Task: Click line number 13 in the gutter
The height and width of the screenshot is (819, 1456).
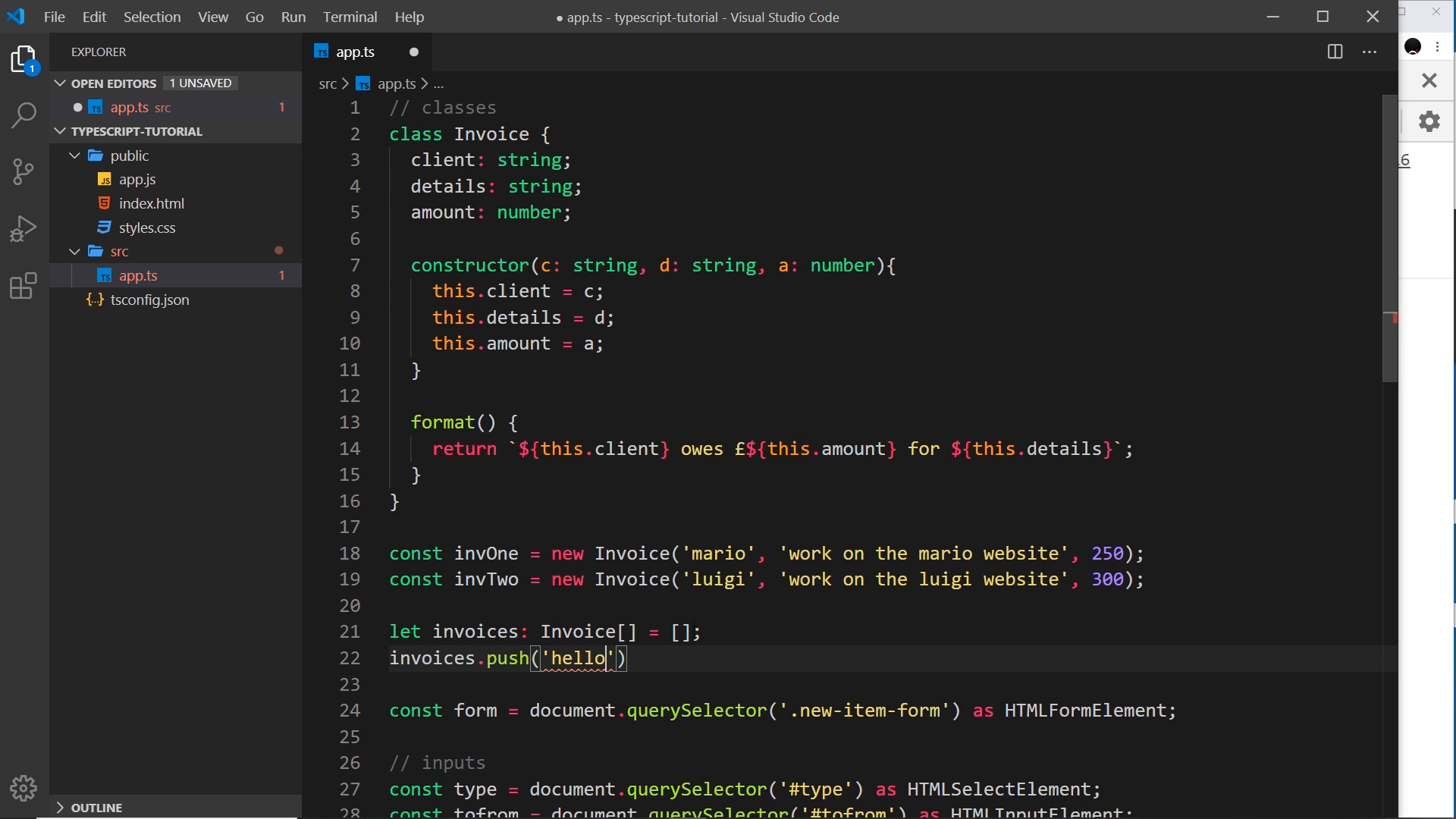Action: (350, 422)
